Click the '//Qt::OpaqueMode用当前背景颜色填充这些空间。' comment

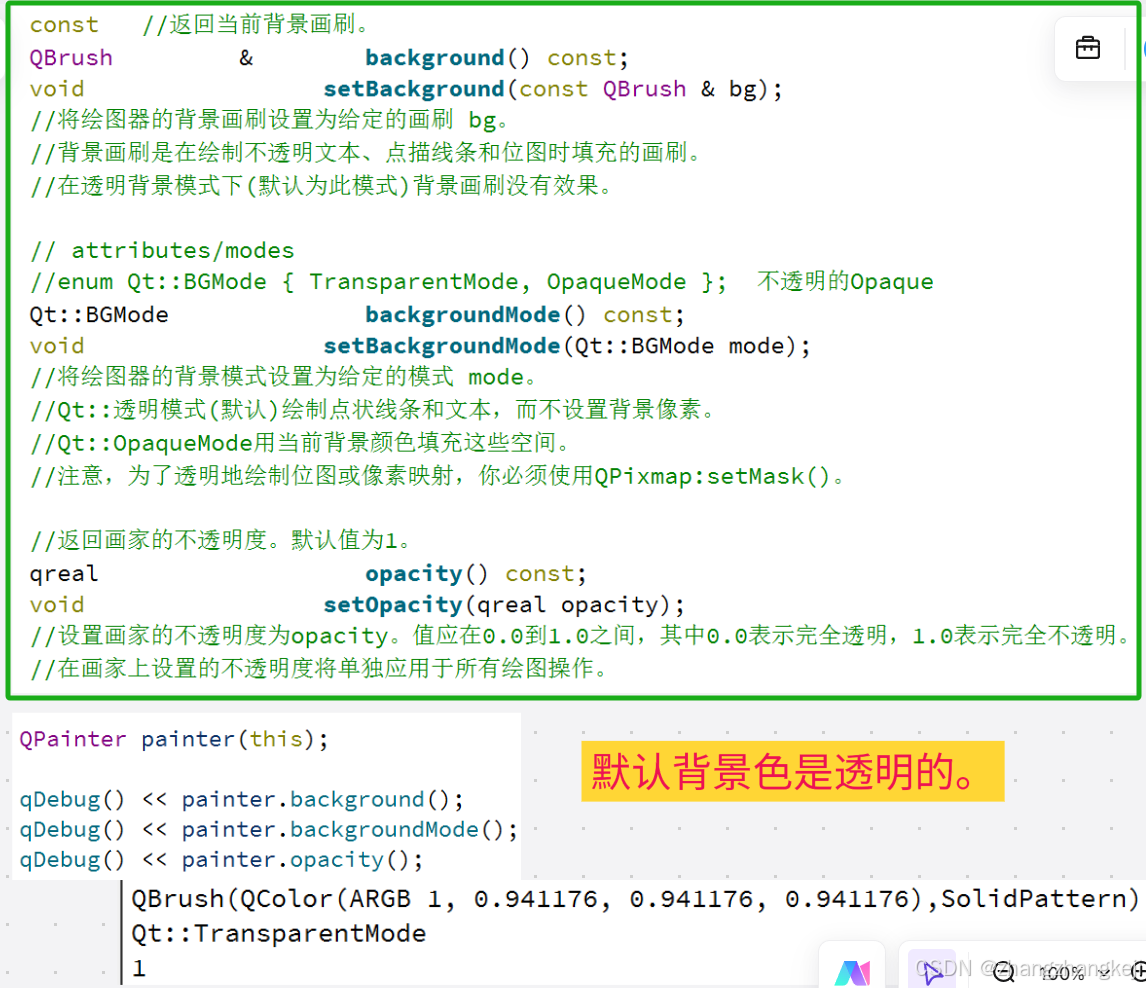click(x=300, y=443)
